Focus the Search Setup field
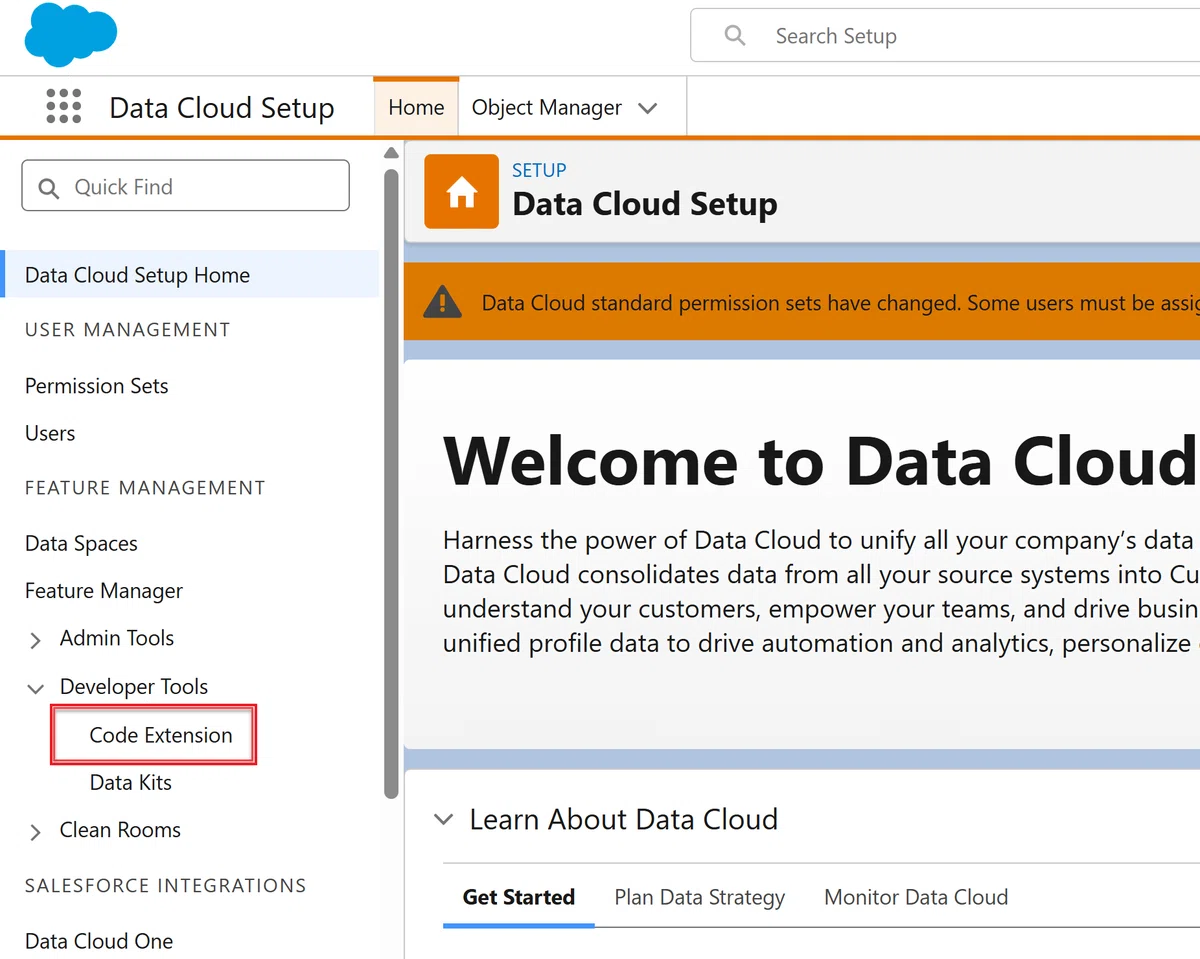The height and width of the screenshot is (959, 1200). (x=945, y=36)
